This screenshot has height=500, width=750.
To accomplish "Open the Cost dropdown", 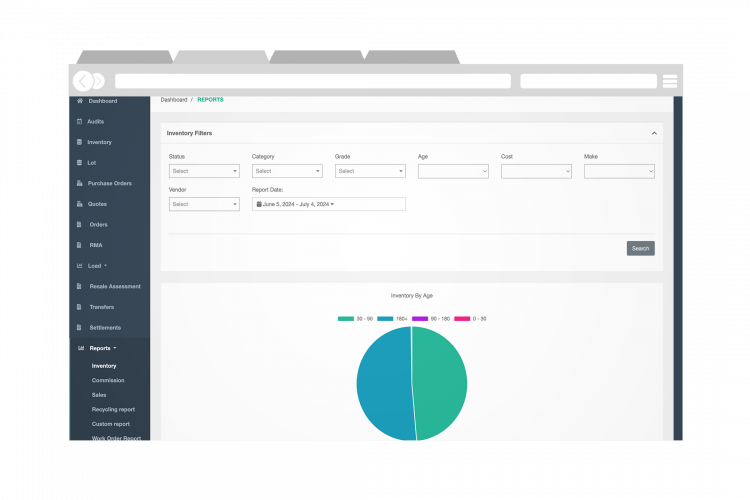I will coord(536,171).
